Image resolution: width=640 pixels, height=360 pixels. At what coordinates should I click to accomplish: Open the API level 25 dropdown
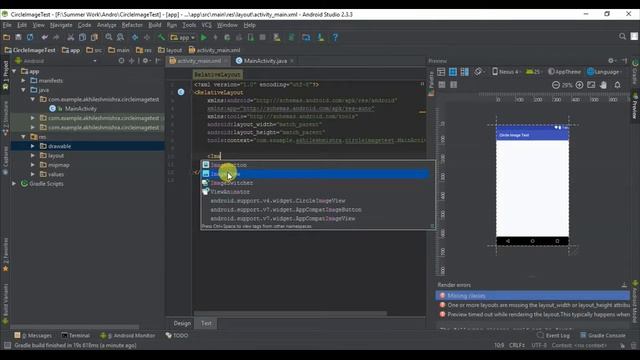click(x=534, y=72)
